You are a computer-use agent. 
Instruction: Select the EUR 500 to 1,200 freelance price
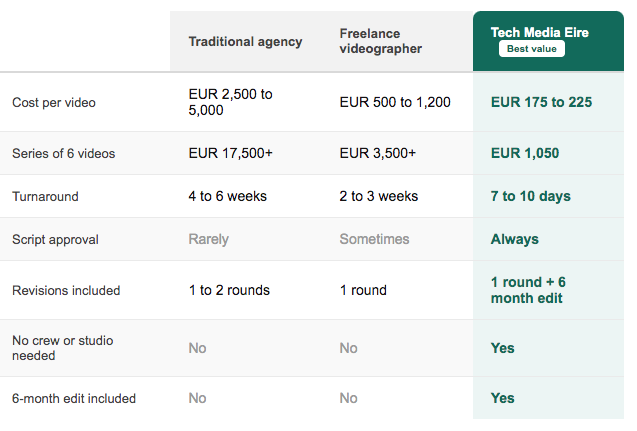click(x=395, y=102)
